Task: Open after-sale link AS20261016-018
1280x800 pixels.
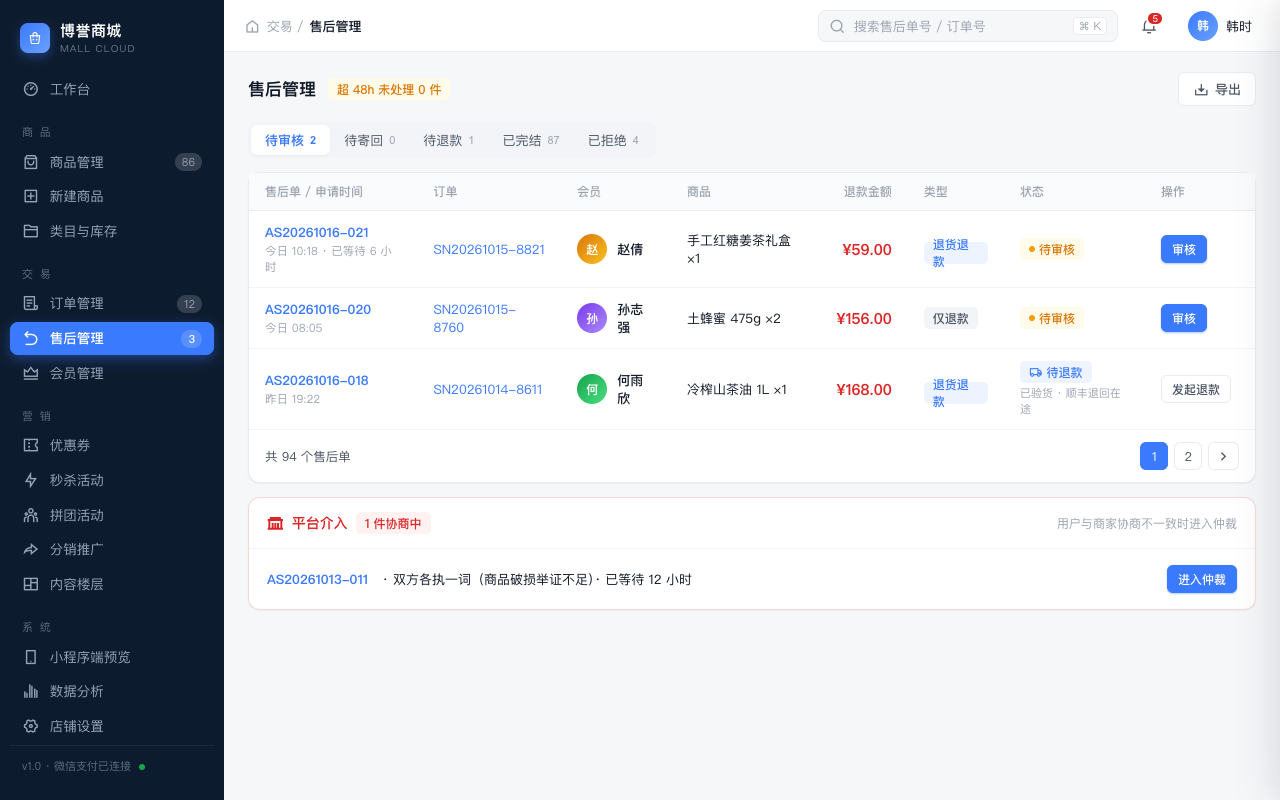Action: (317, 381)
